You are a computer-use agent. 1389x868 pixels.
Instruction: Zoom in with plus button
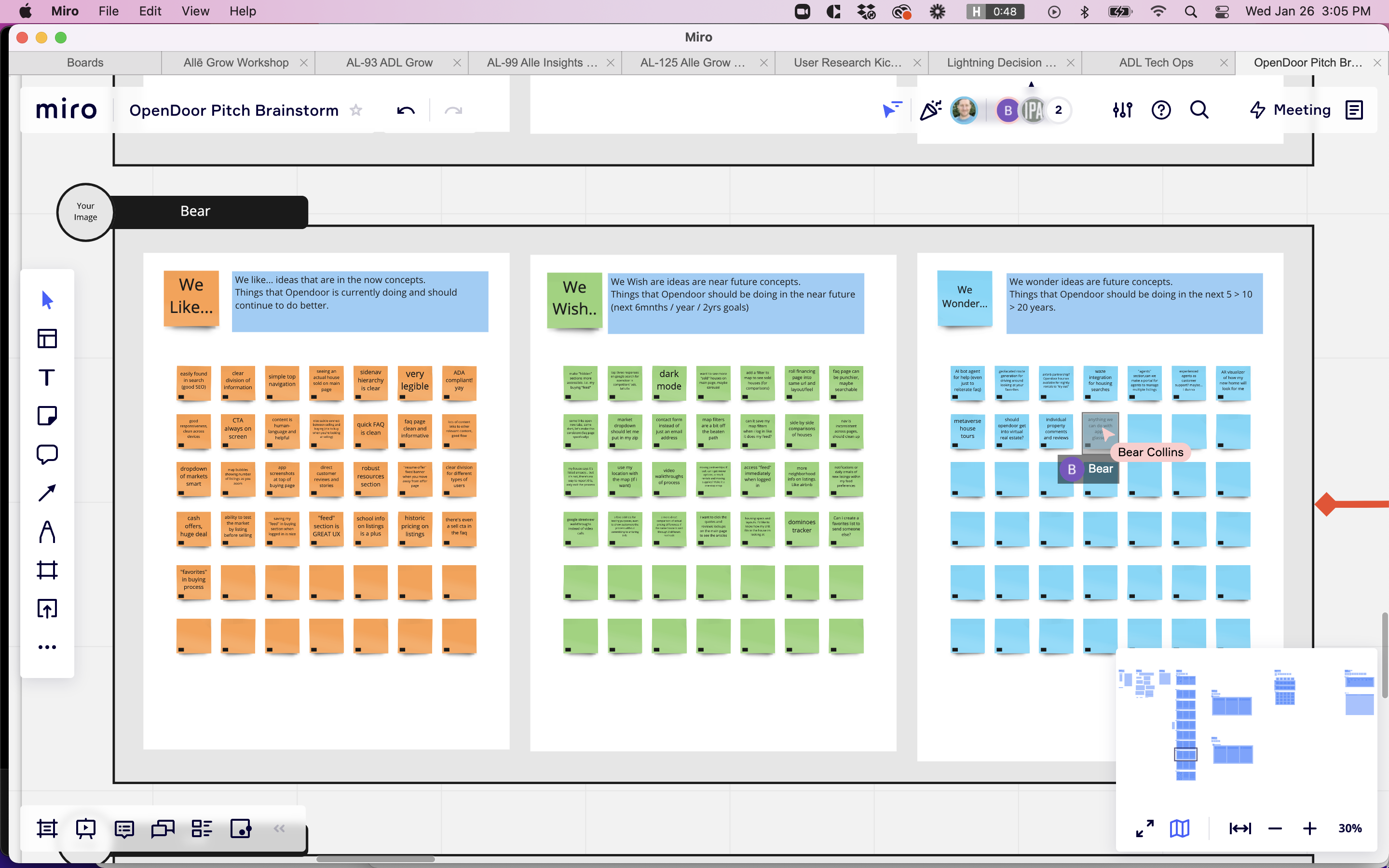pos(1310,828)
